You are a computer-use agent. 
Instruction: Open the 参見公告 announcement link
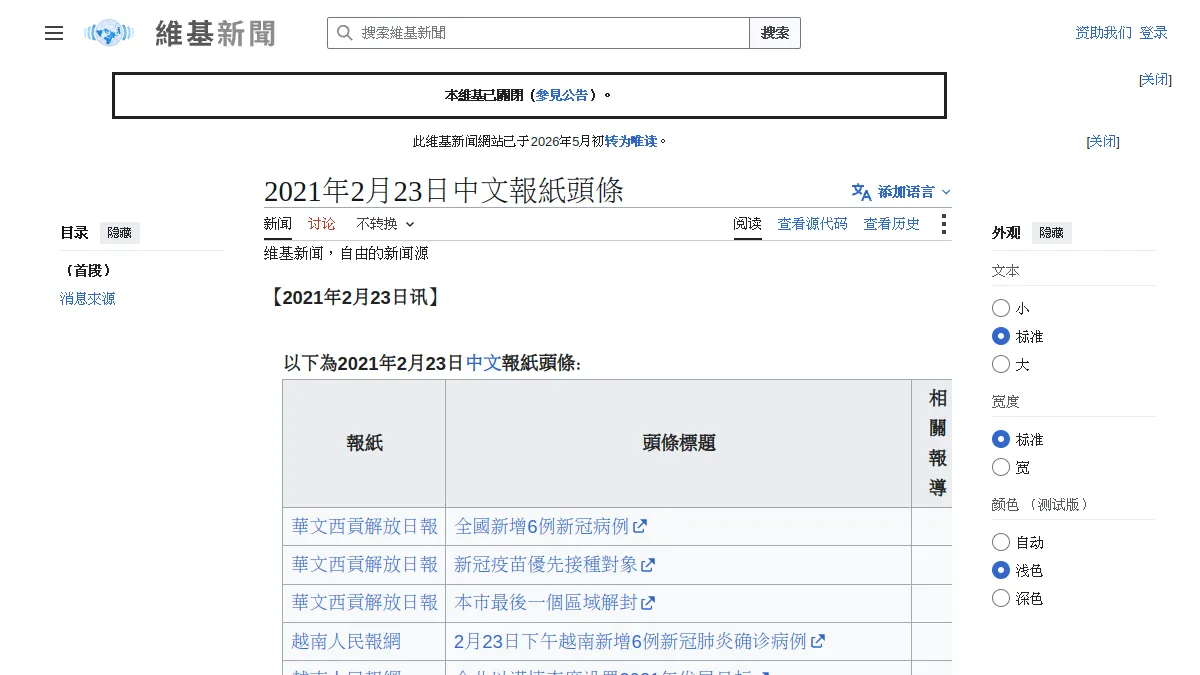[562, 95]
